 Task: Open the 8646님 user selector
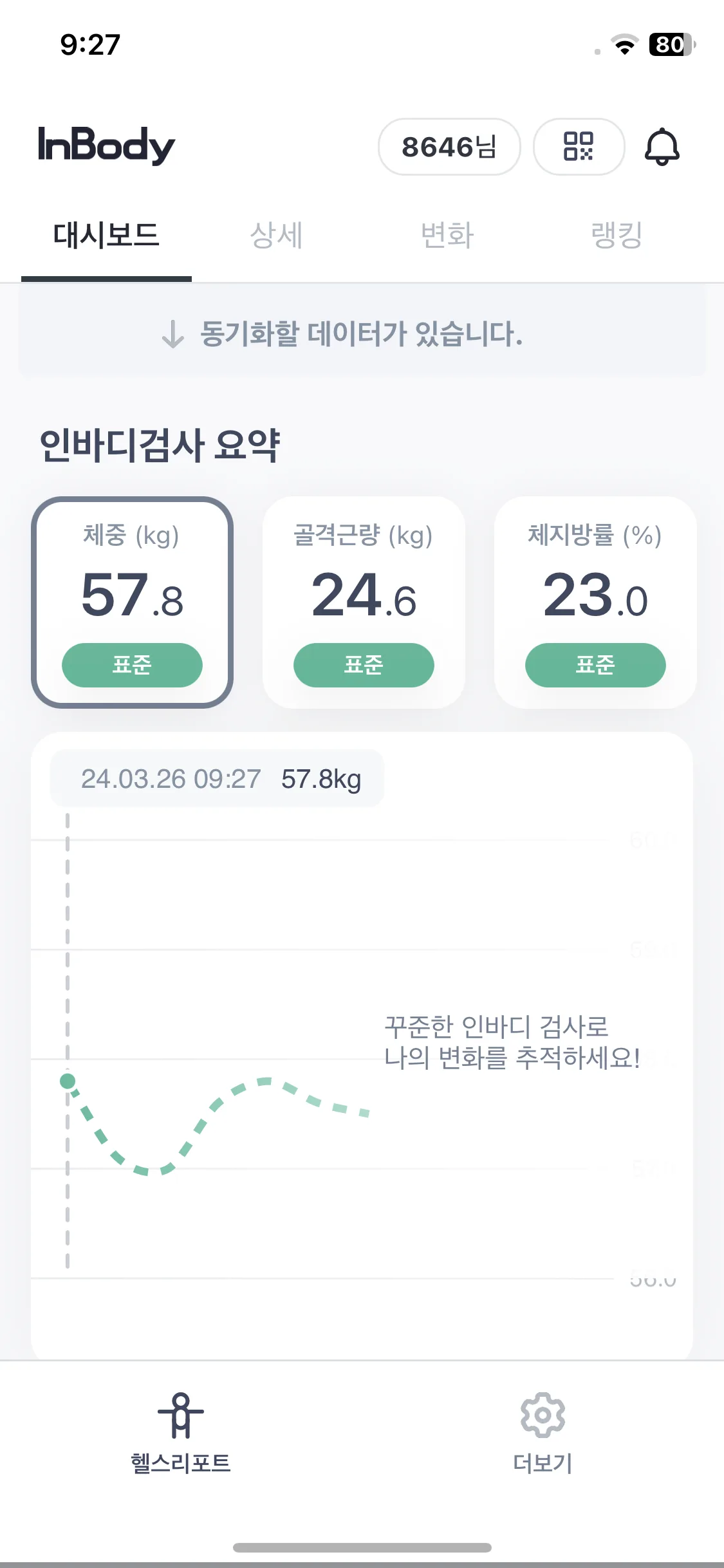pos(449,146)
